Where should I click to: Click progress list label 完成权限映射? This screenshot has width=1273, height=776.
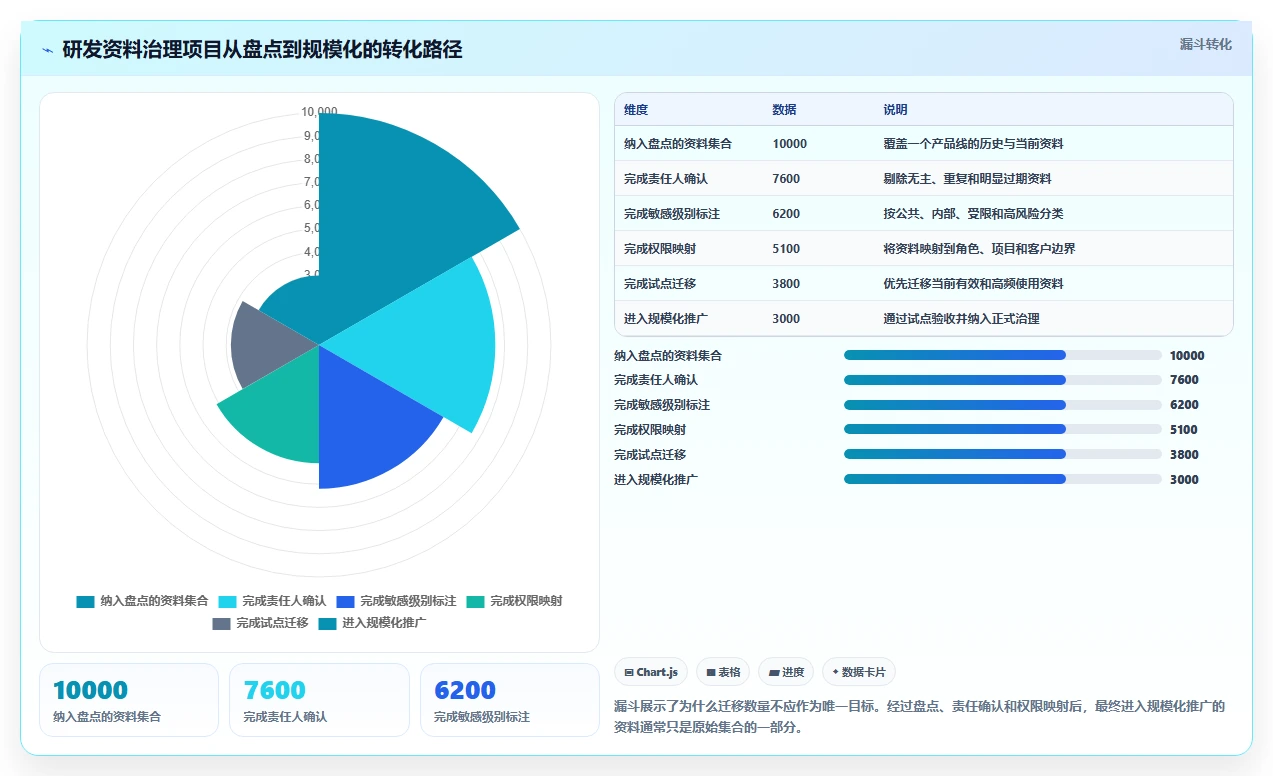point(650,430)
